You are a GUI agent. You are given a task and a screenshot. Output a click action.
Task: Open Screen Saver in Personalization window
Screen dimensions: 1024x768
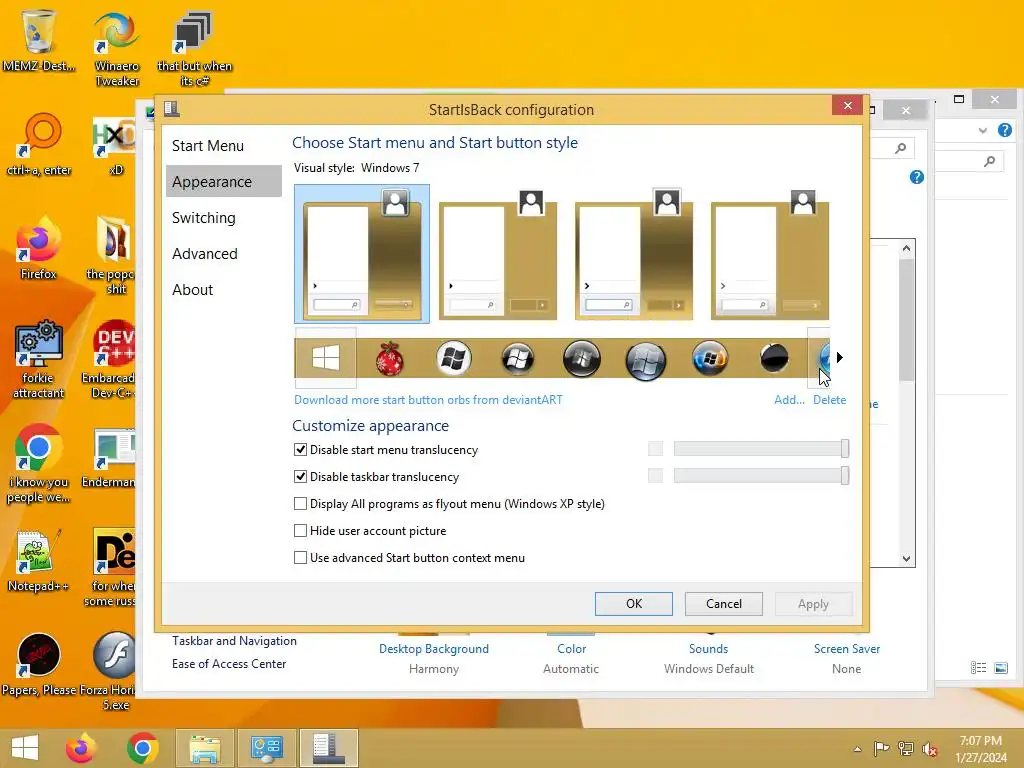(846, 648)
